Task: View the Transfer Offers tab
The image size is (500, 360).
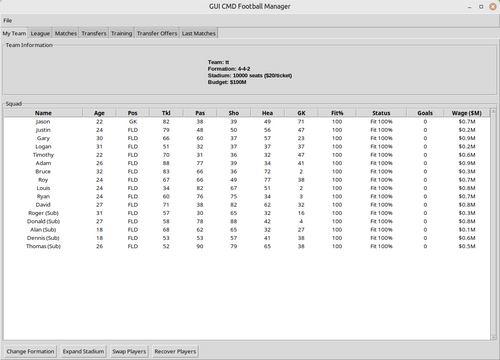Action: coord(157,33)
